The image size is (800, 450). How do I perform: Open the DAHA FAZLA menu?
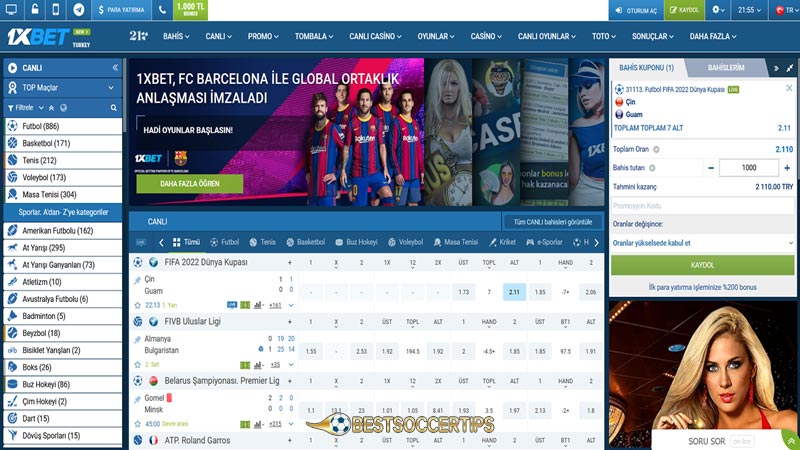tap(713, 36)
